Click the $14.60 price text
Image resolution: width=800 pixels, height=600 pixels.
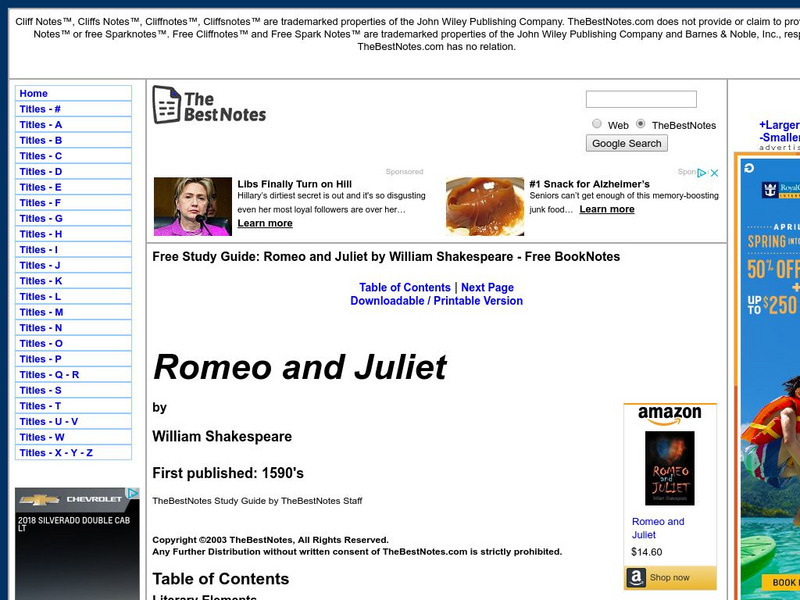646,552
